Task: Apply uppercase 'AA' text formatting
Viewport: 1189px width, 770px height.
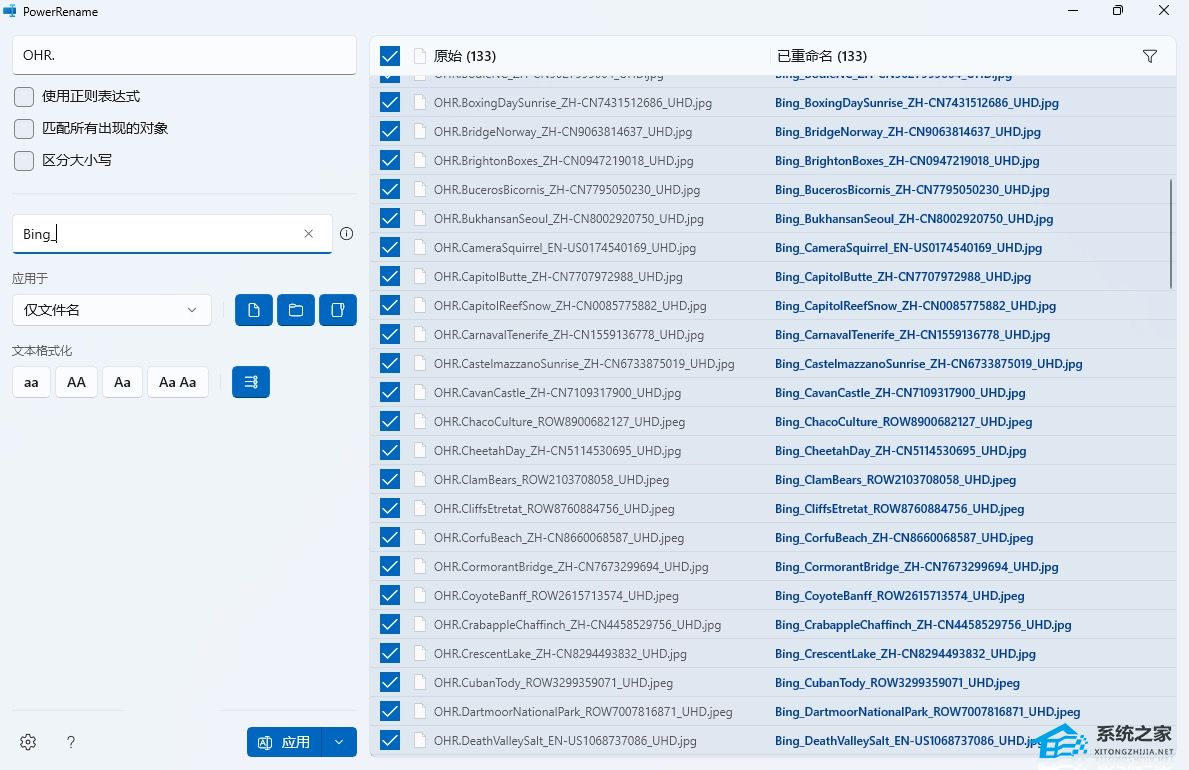Action: coord(77,382)
